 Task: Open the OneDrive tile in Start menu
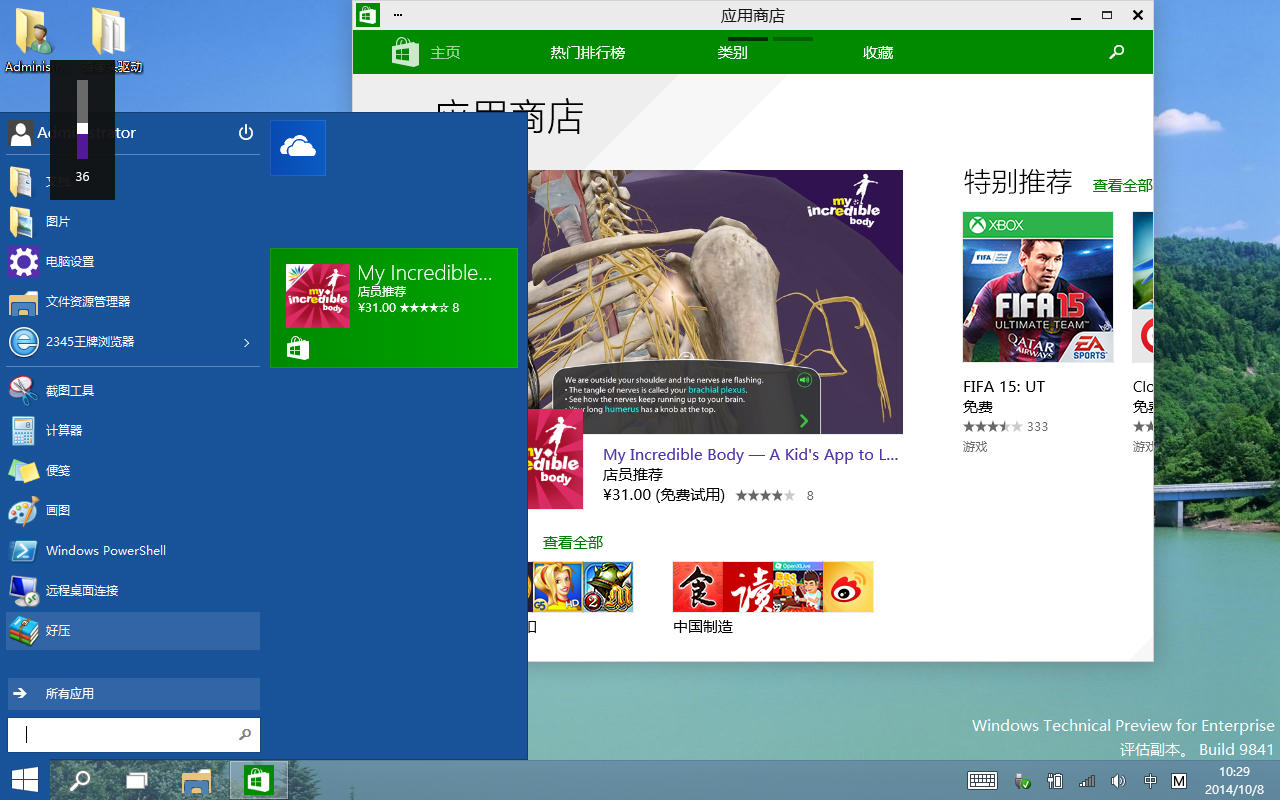click(x=298, y=148)
